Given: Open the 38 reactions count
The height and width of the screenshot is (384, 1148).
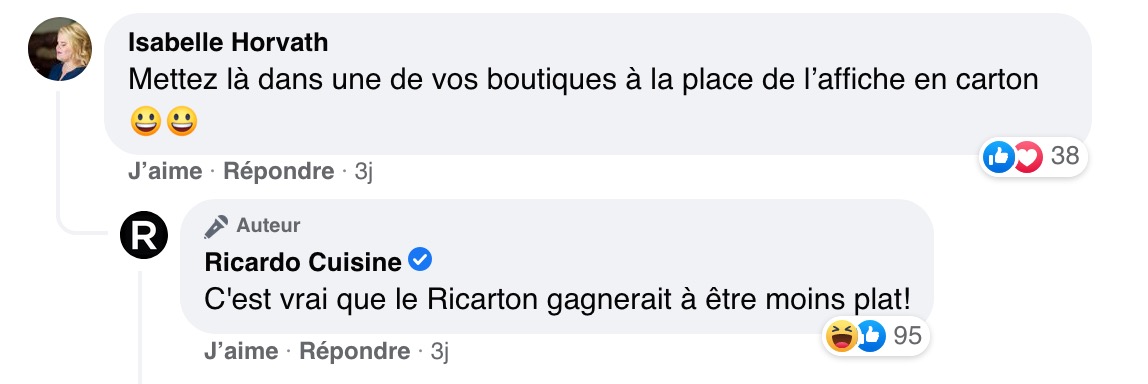Looking at the screenshot, I should 1065,155.
